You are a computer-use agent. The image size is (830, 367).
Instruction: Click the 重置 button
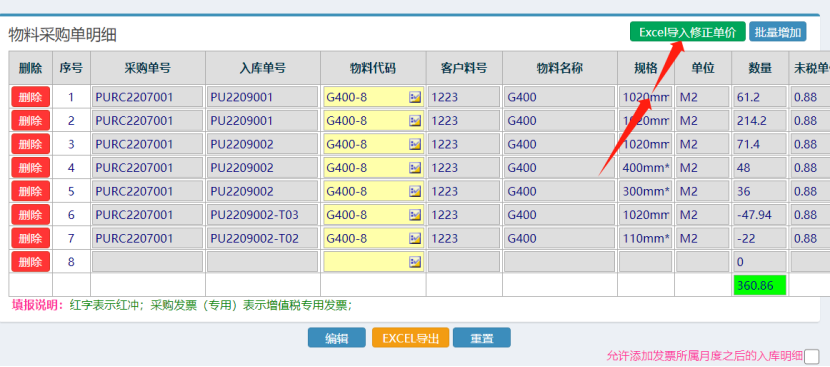(482, 338)
